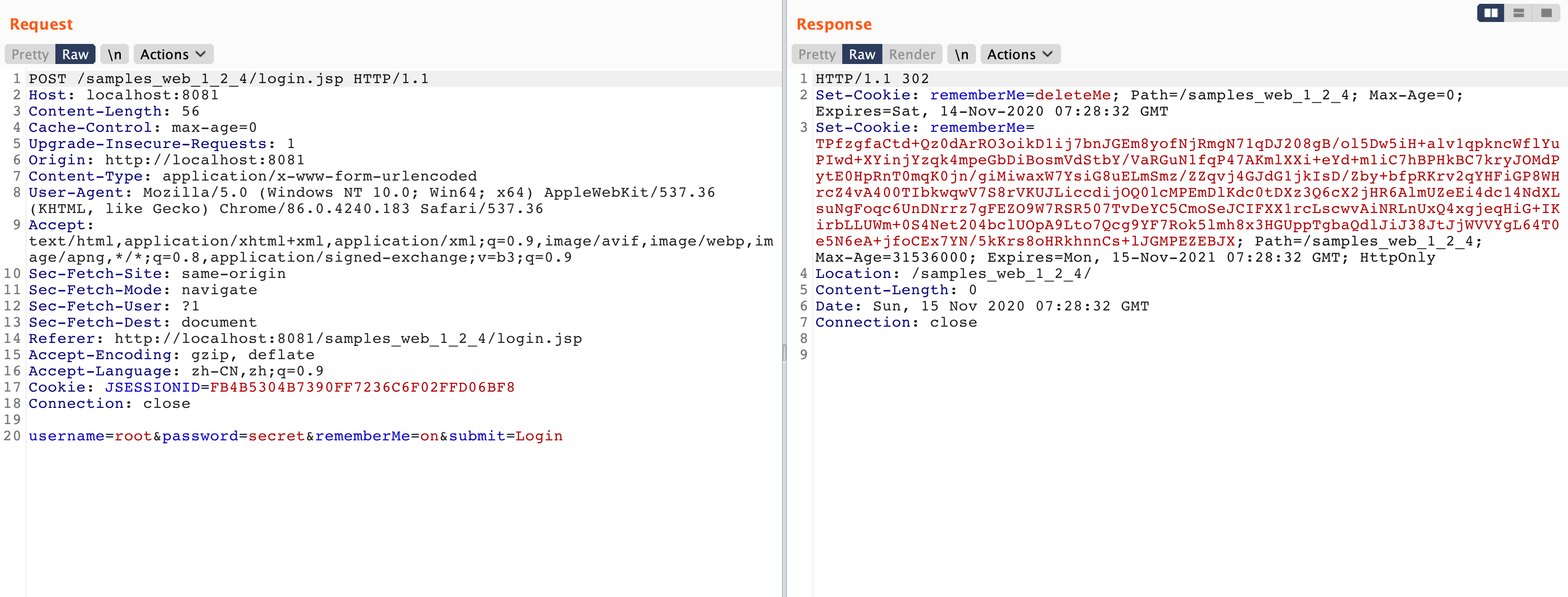
Task: Click the JSESSIONID cookie value text
Action: 361,387
